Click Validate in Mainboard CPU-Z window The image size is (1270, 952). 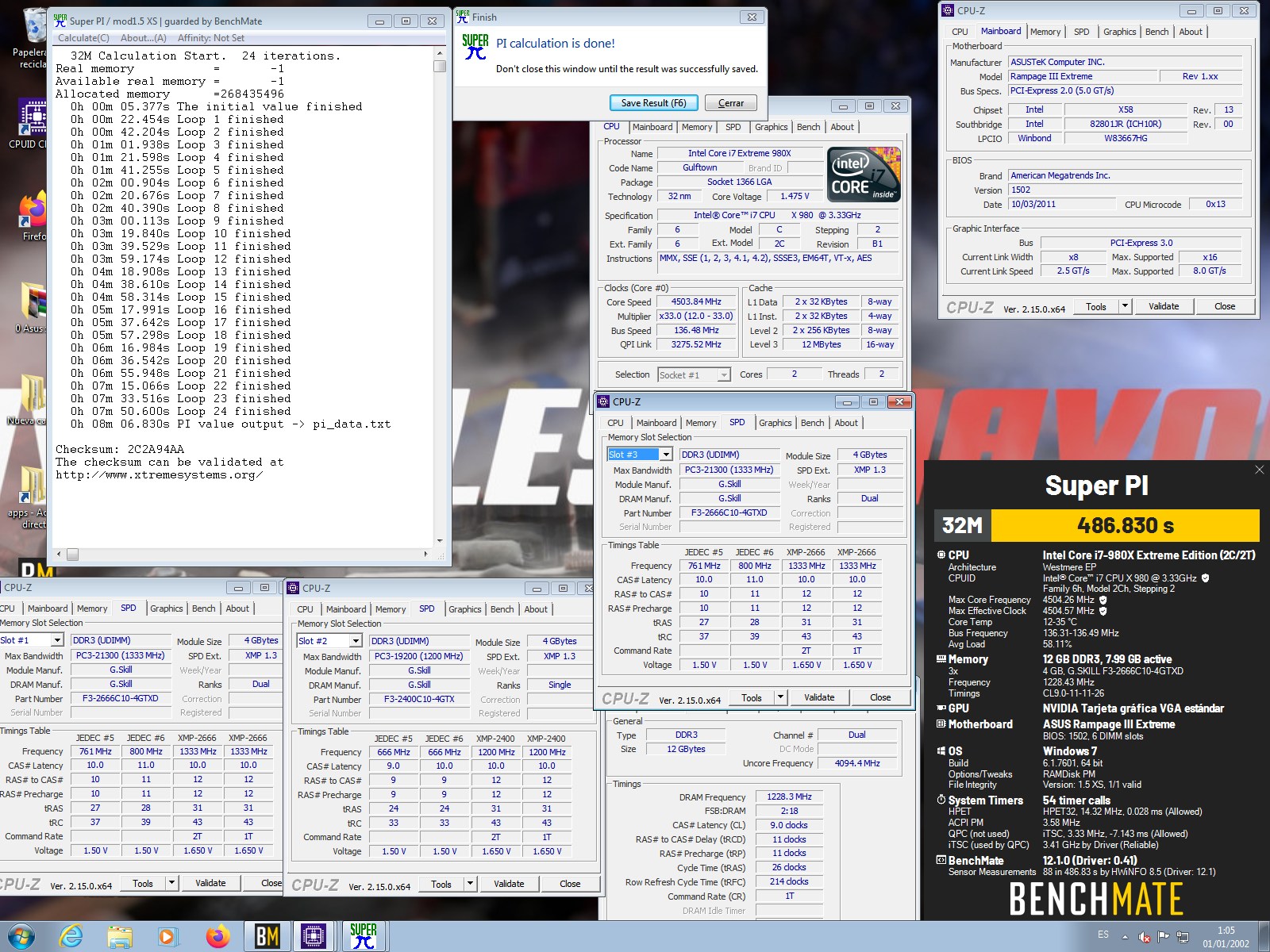(1164, 306)
